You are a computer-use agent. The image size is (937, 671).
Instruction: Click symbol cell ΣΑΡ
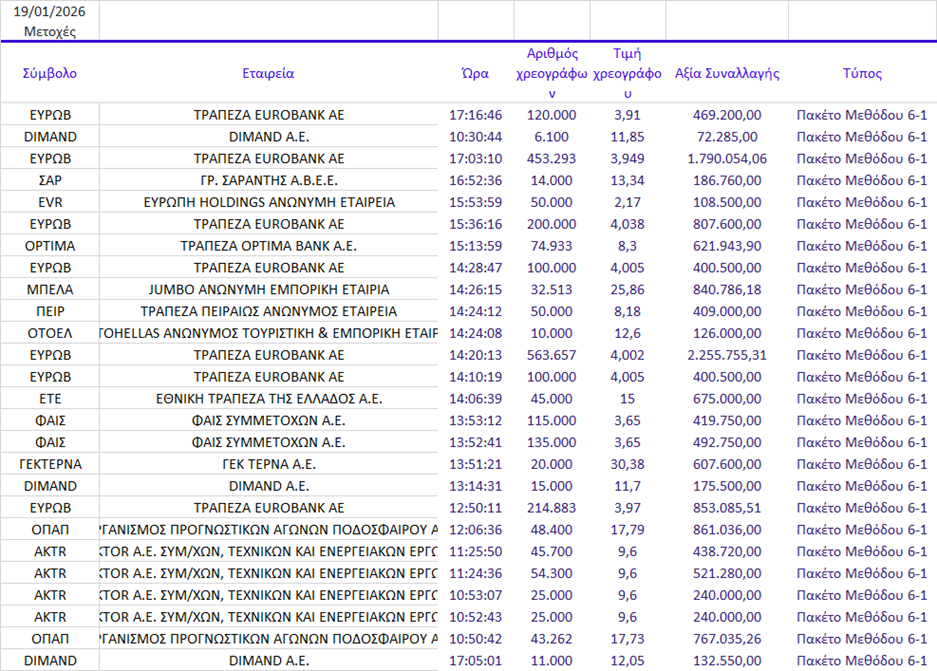click(50, 180)
